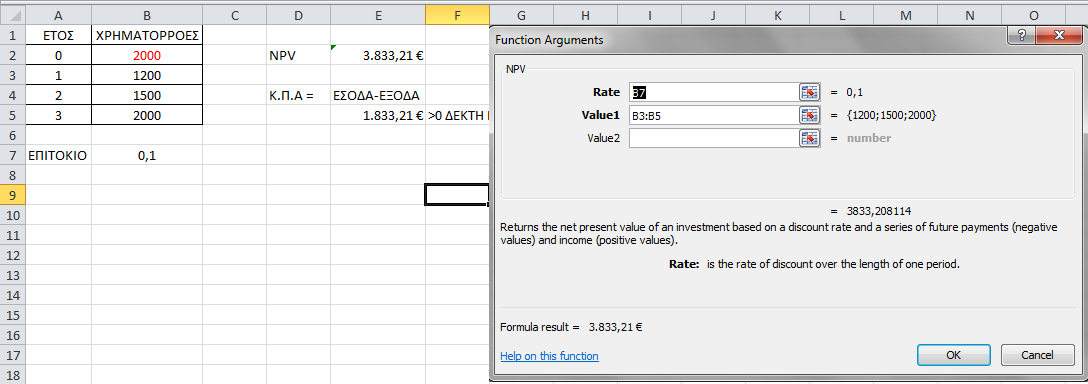Viewport: 1088px width, 384px height.
Task: Click the Κ.Π.Α = cell
Action: click(x=298, y=95)
